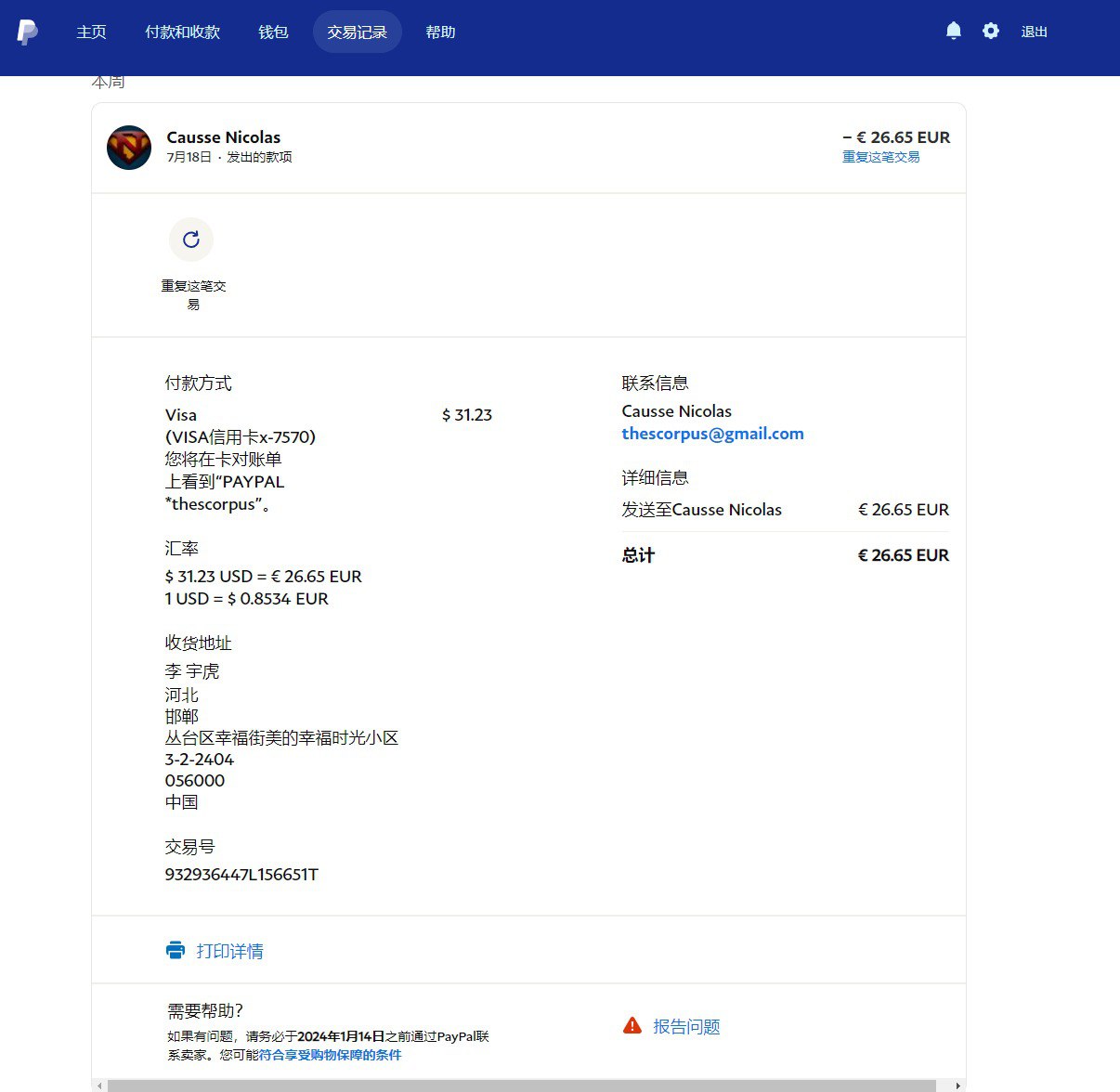Switch to the 钱包 tab
This screenshot has width=1120, height=1092.
(273, 32)
